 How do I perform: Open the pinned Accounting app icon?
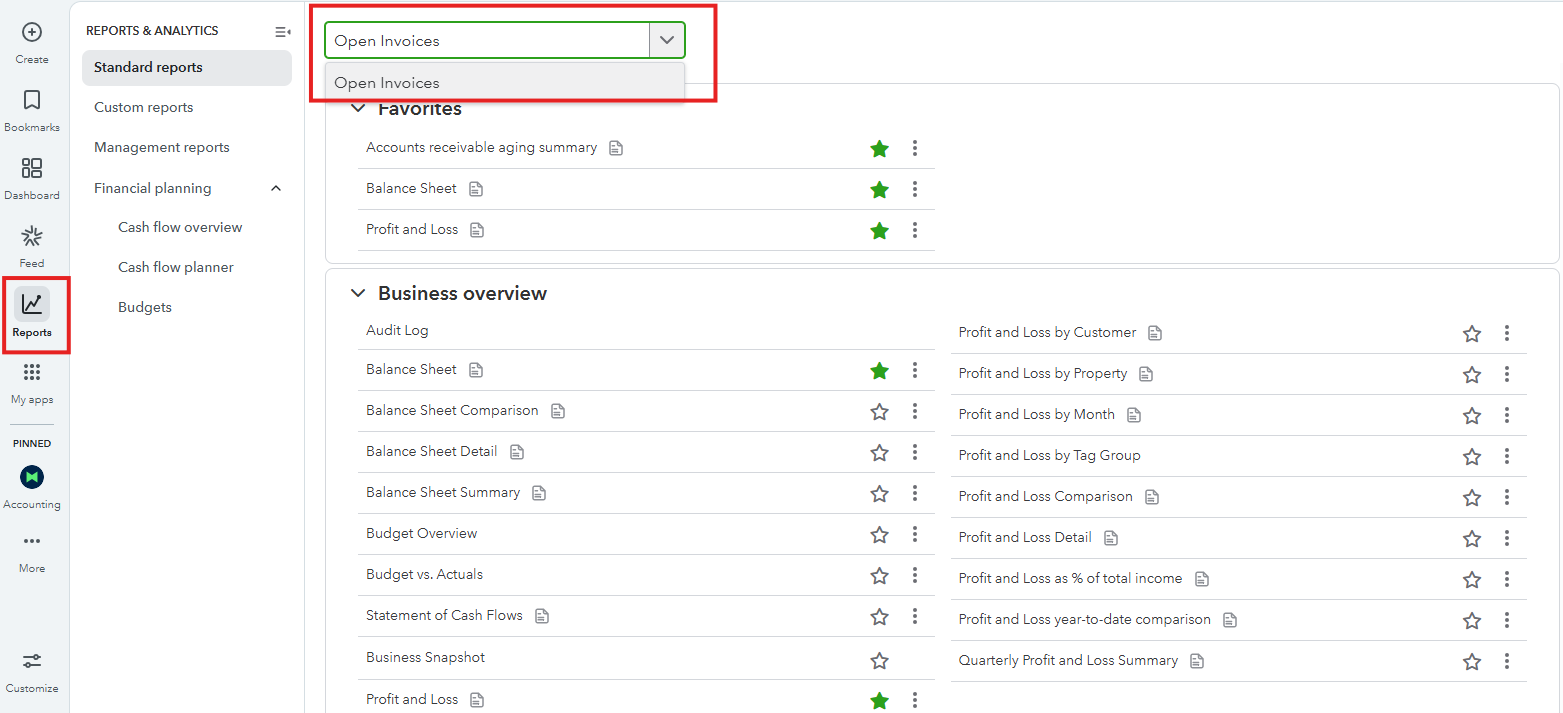(32, 478)
